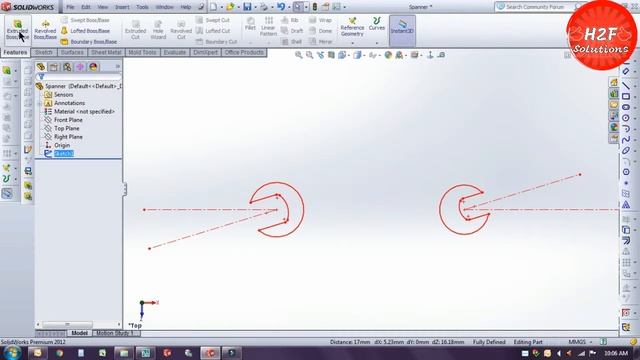Image resolution: width=640 pixels, height=360 pixels.
Task: Click the Linear Pattern tool
Action: tap(268, 27)
